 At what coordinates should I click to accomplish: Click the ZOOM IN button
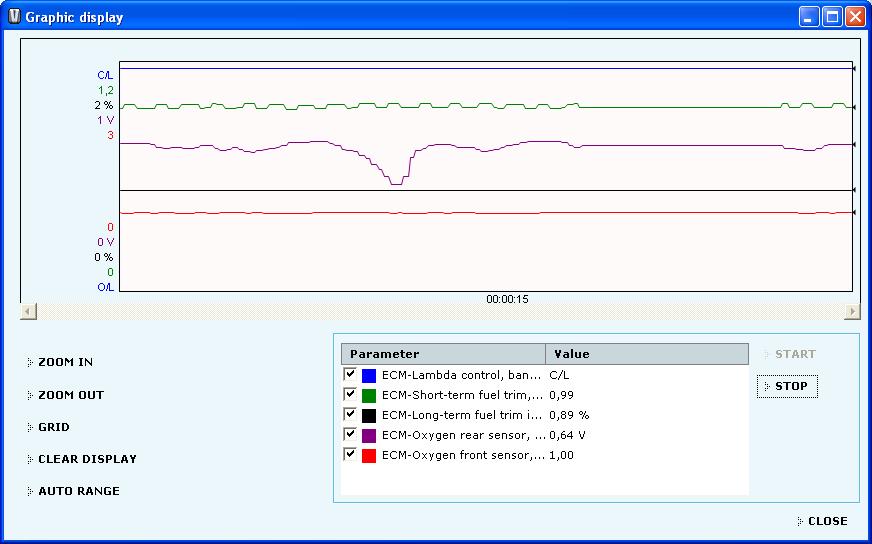[65, 362]
